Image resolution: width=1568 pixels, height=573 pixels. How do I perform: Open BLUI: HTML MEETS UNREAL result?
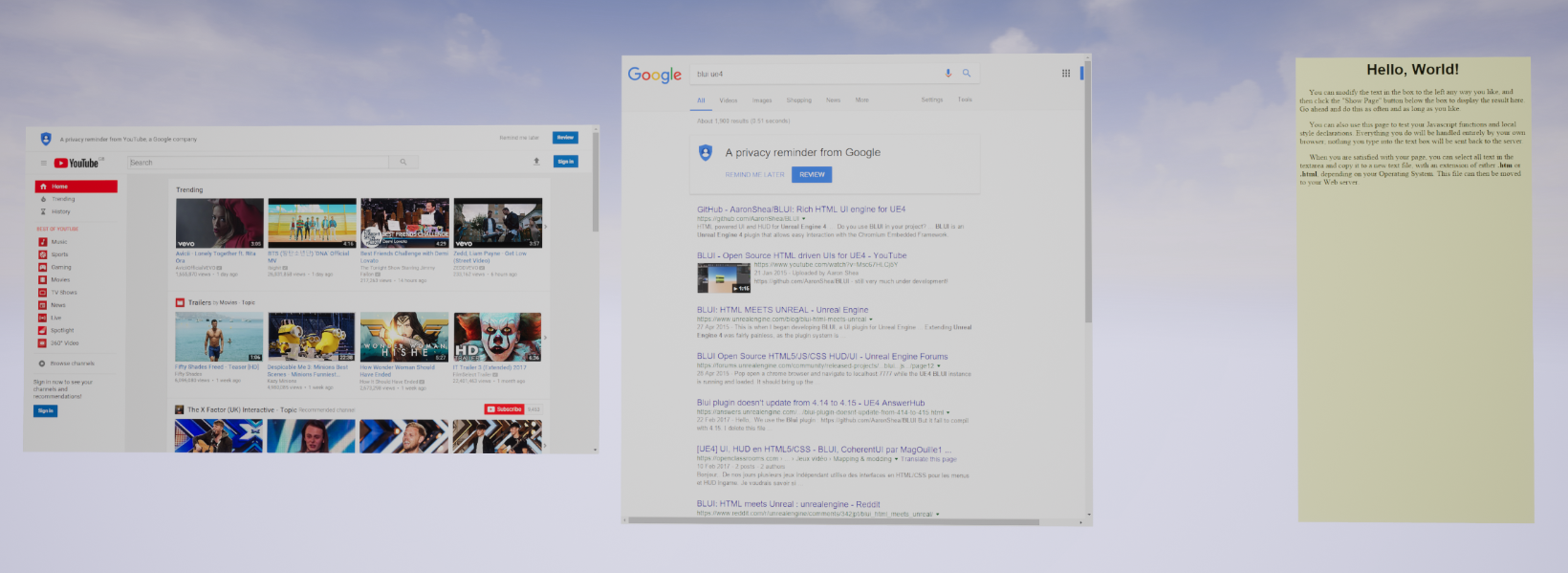pyautogui.click(x=783, y=310)
